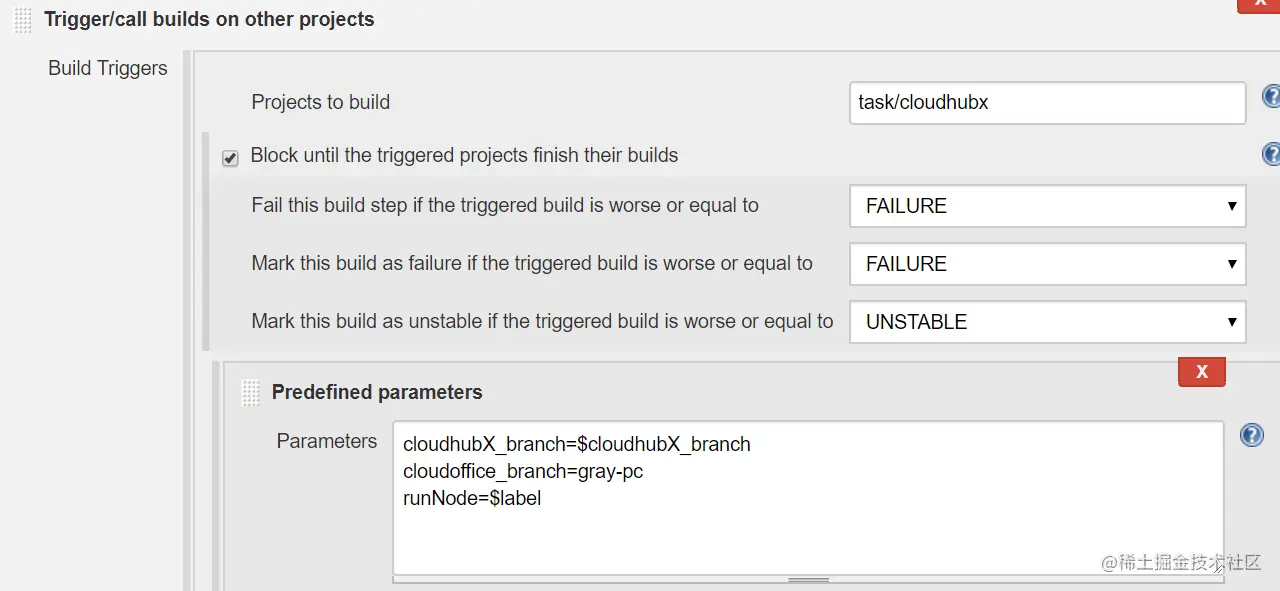Click the Parameters field label

(327, 441)
